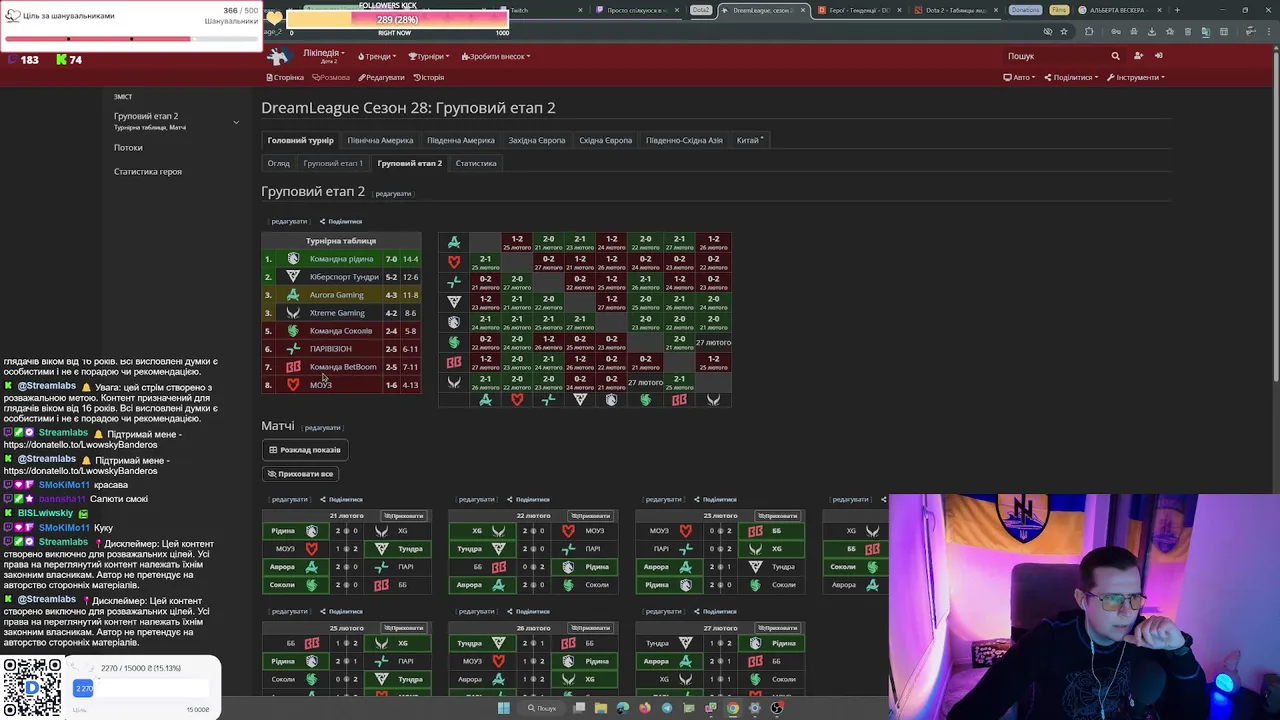Click the search magnifier icon

click(1115, 56)
